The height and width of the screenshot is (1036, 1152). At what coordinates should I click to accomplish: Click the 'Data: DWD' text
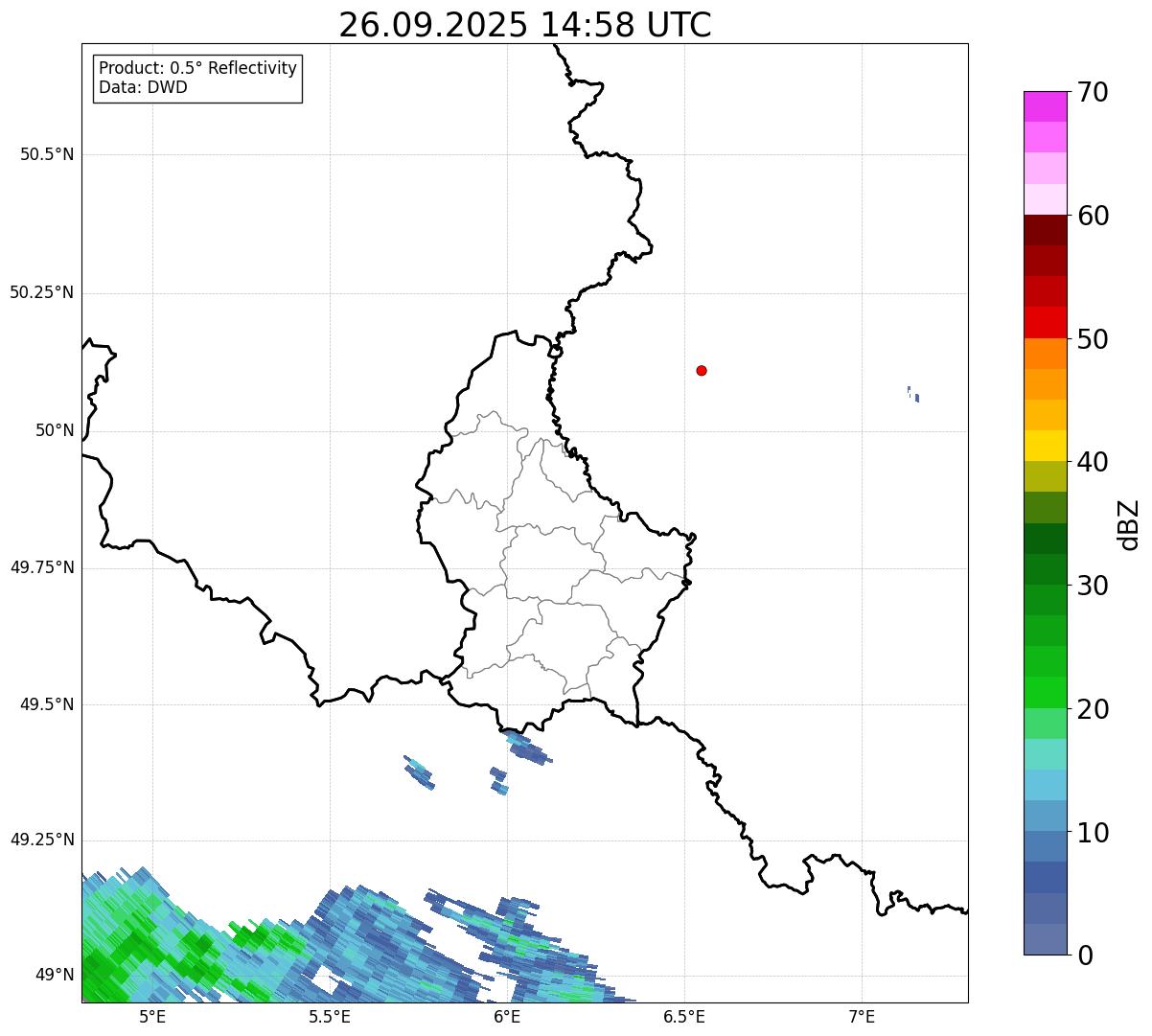[x=143, y=87]
